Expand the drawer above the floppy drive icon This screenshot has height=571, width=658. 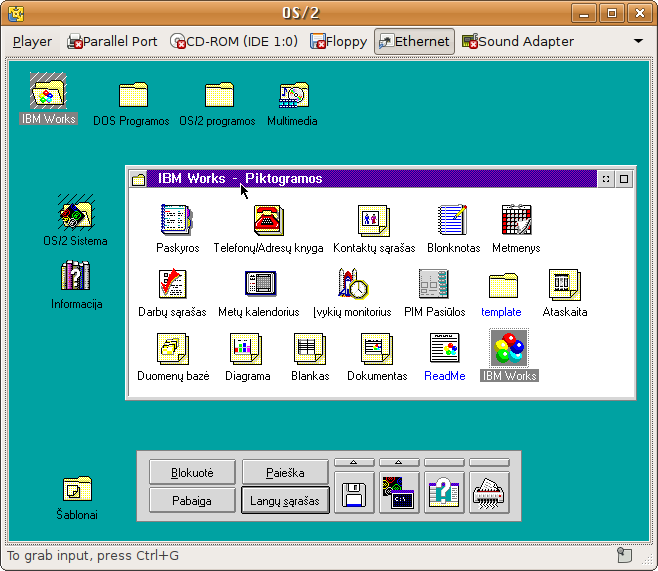pyautogui.click(x=354, y=462)
